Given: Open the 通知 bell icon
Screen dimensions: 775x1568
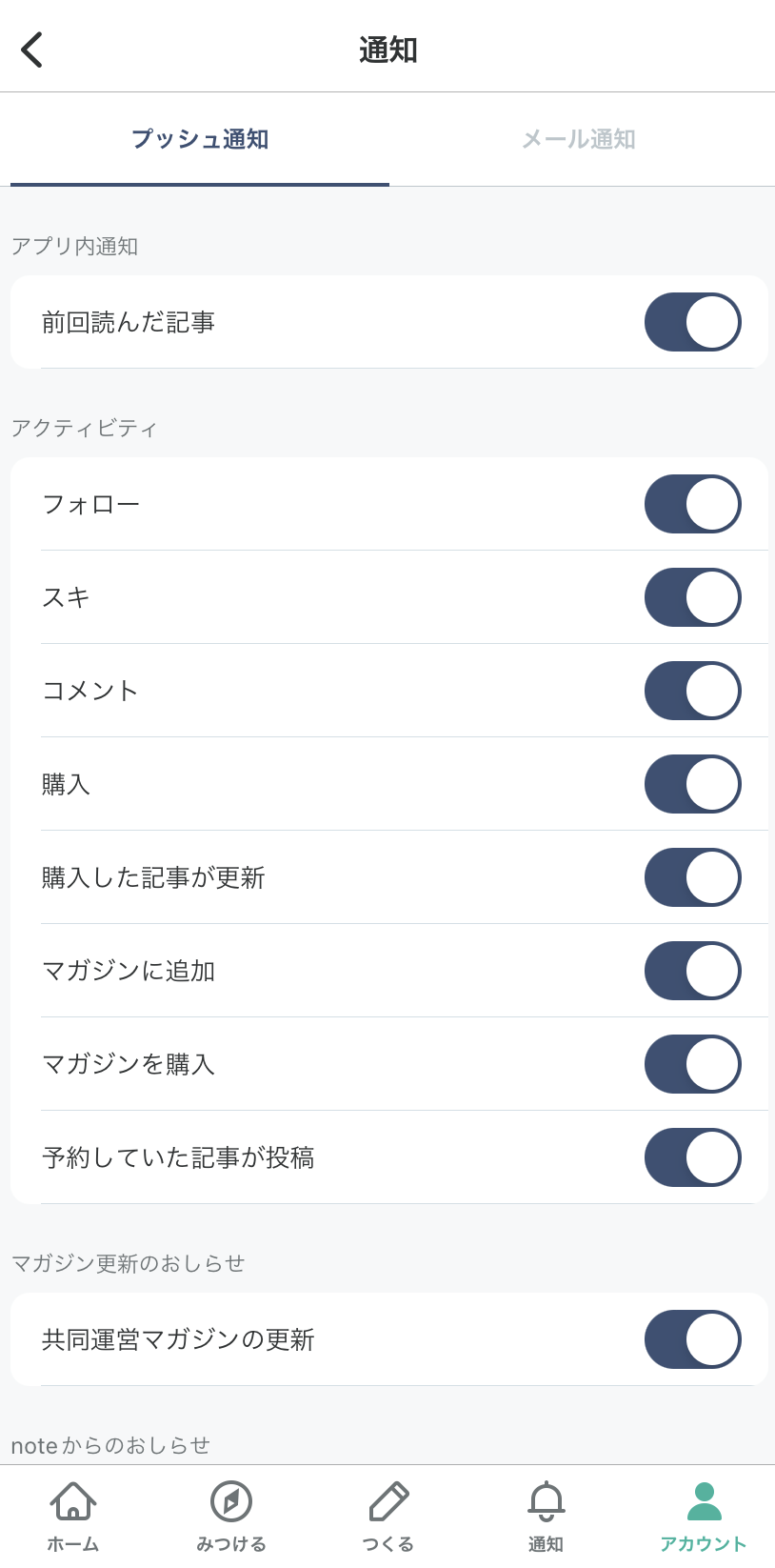Looking at the screenshot, I should coord(546,1501).
